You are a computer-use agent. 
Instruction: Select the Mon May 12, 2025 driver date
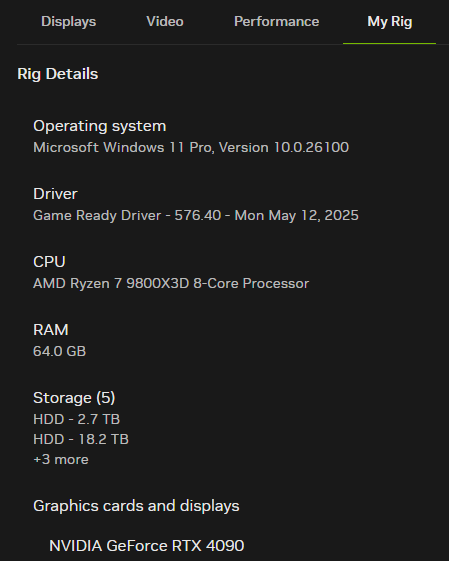point(296,216)
